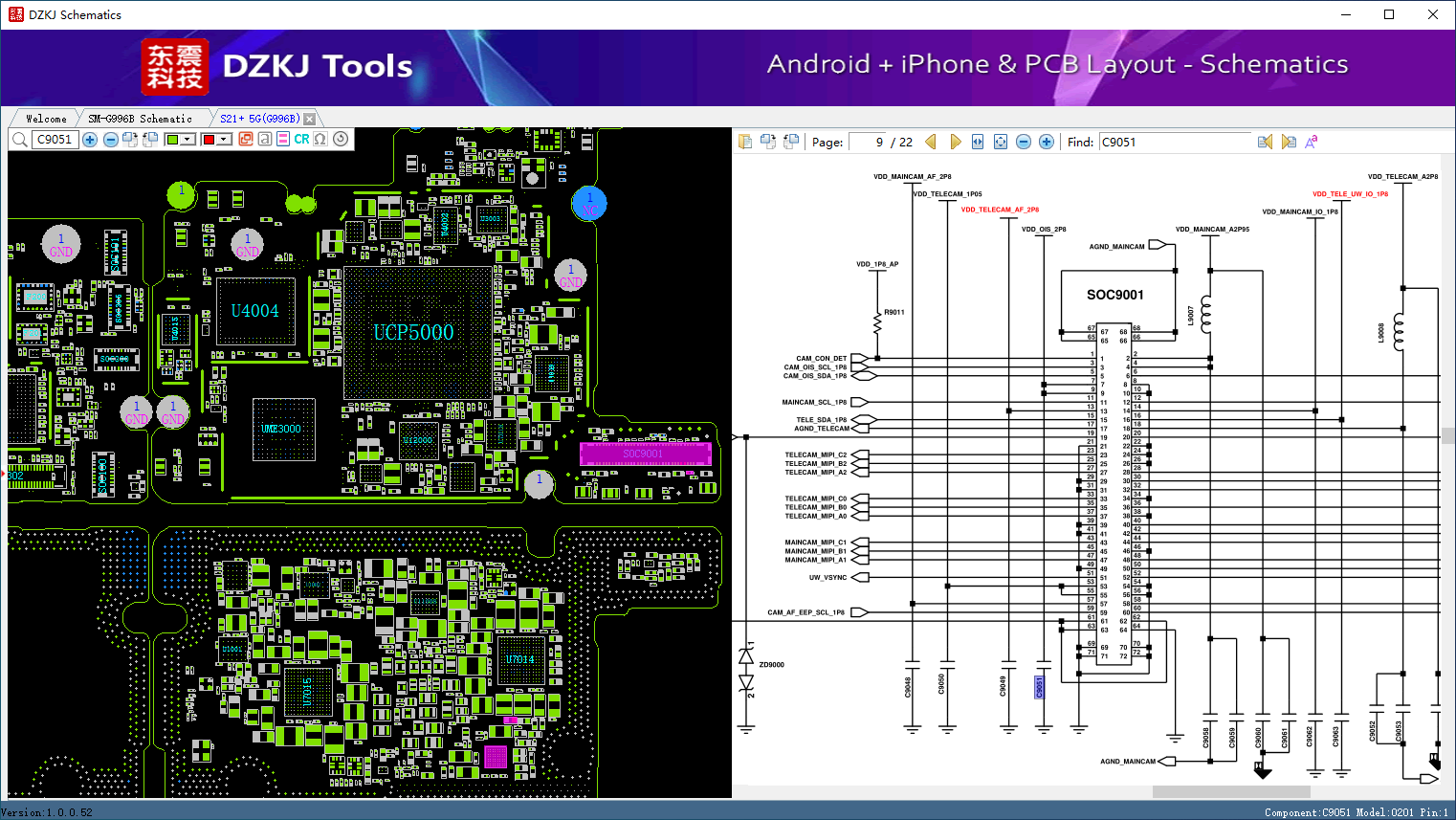This screenshot has height=820, width=1456.
Task: Rotate schematic page counter-clockwise
Action: (x=791, y=142)
